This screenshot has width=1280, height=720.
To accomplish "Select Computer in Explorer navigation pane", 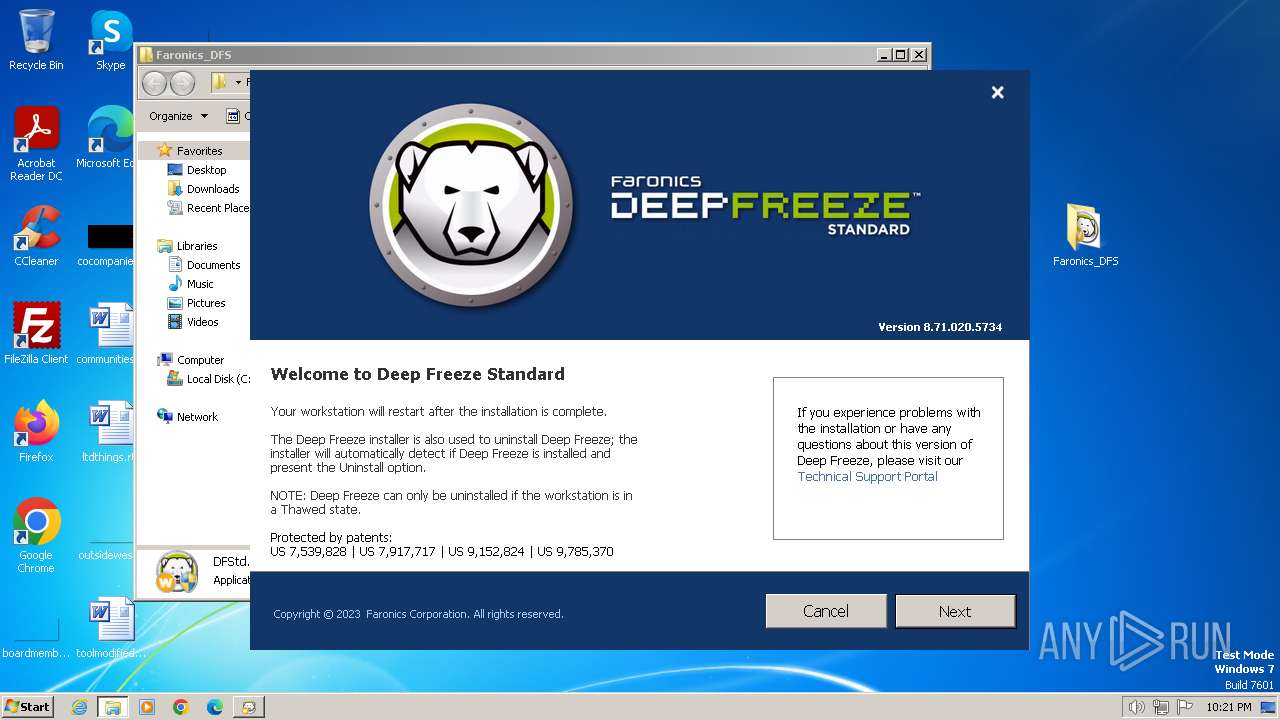I will tap(200, 360).
